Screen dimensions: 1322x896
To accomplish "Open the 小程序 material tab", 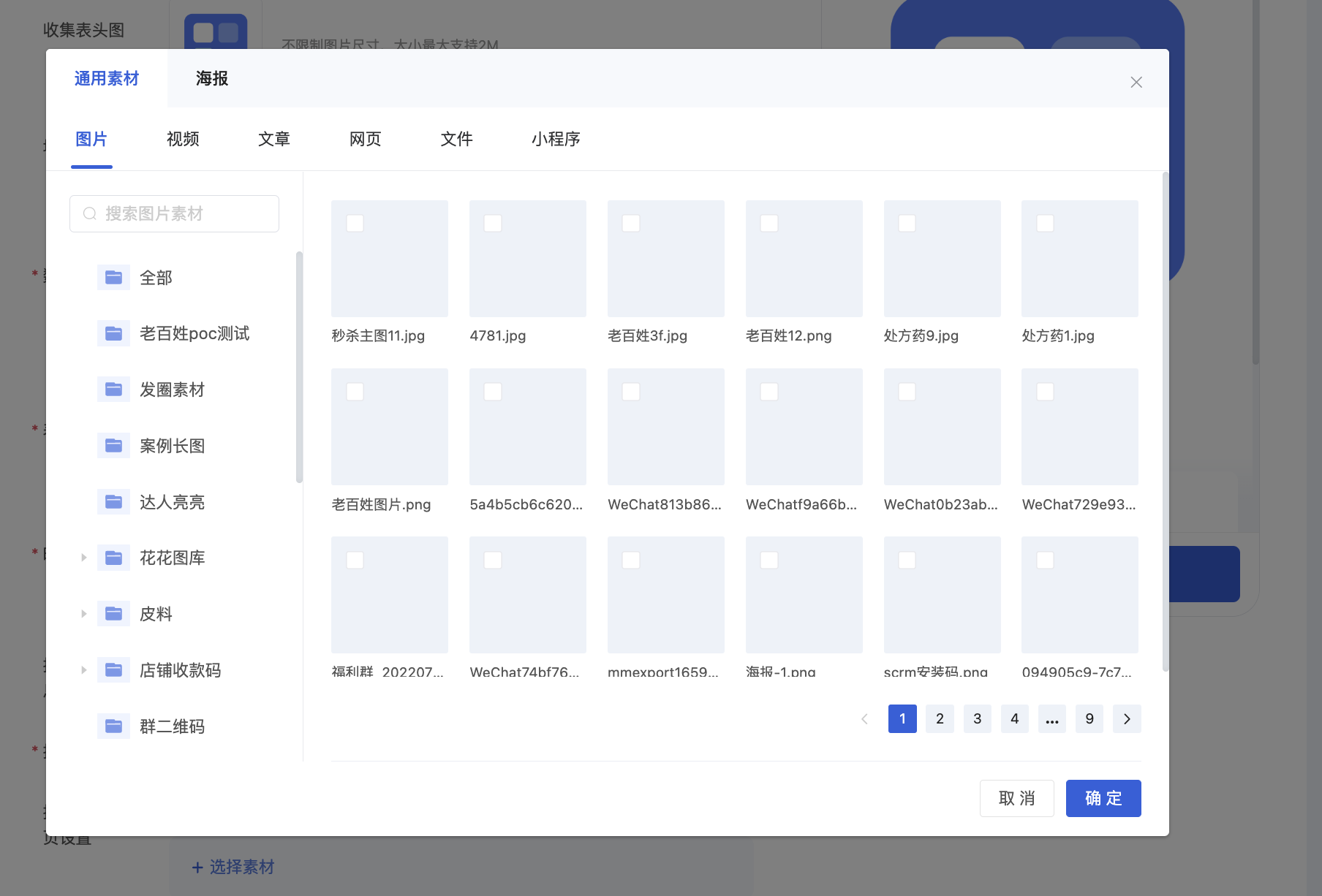I will 556,139.
